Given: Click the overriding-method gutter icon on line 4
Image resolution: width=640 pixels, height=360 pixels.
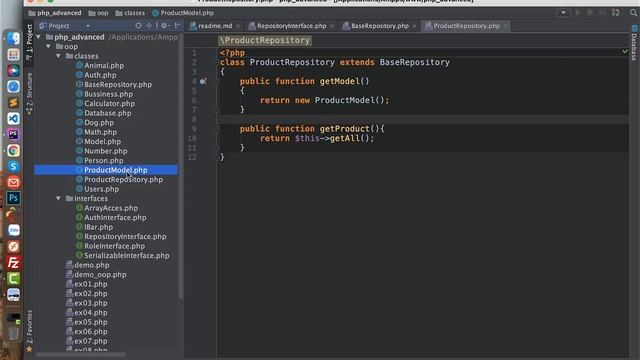Looking at the screenshot, I should click(203, 81).
